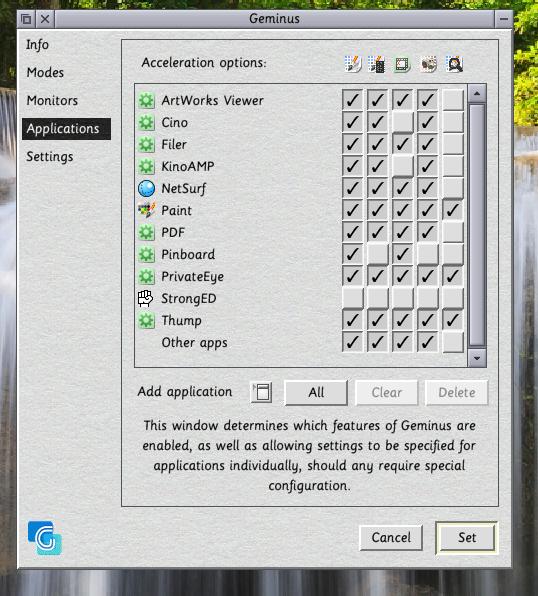Iconise the Geminus window

click(x=504, y=19)
